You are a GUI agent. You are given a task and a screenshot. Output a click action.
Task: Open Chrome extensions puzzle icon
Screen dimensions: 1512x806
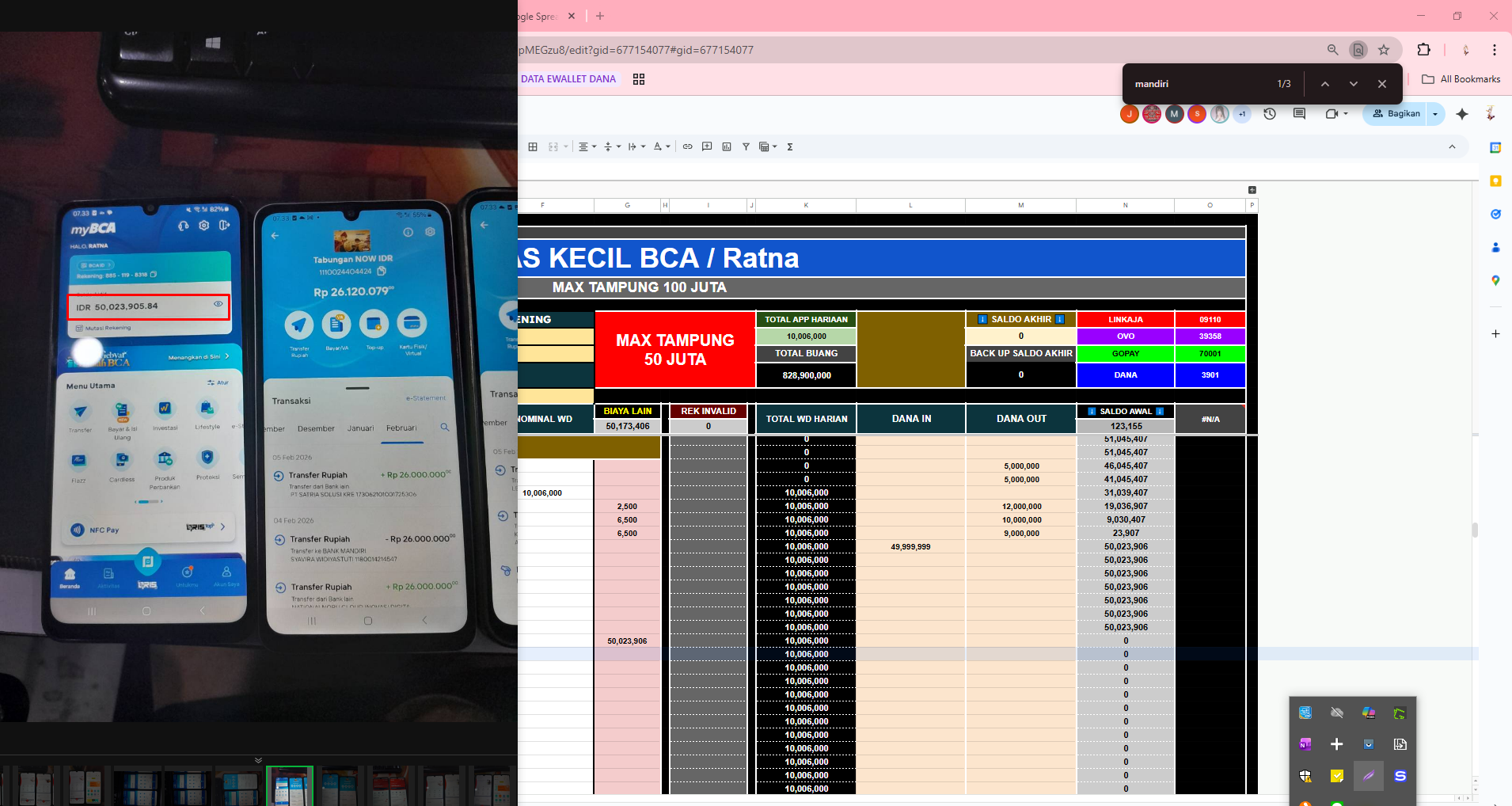click(x=1423, y=50)
